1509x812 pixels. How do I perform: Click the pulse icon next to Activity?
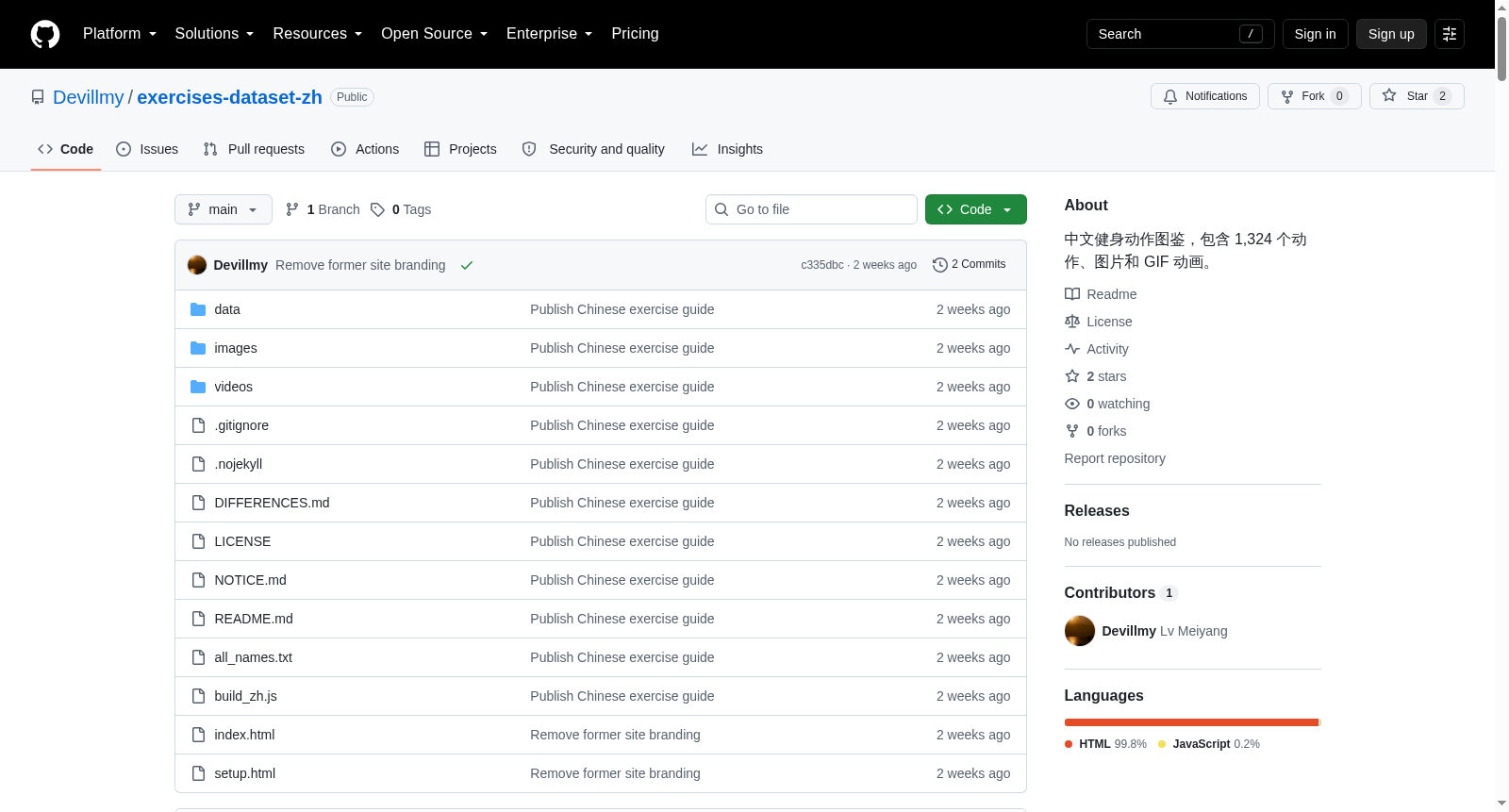(1072, 349)
